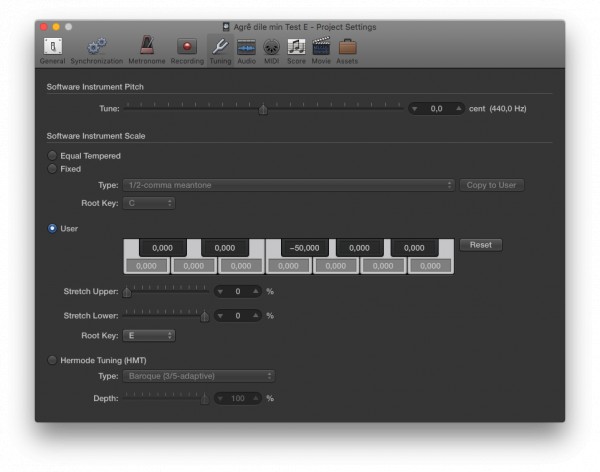Click the first white key 0,000 field

click(x=147, y=266)
